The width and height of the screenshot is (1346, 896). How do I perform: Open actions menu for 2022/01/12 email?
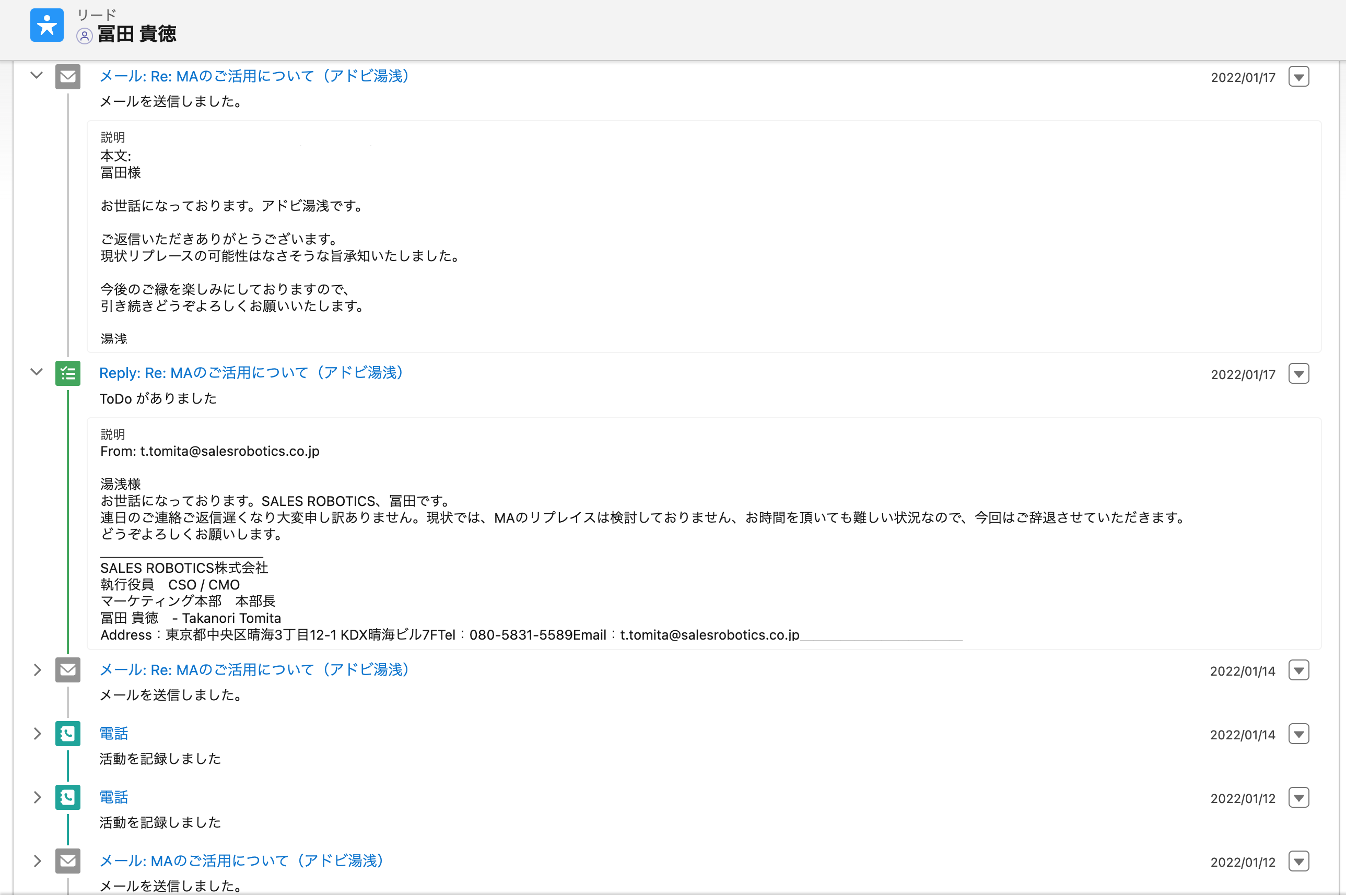pyautogui.click(x=1298, y=861)
